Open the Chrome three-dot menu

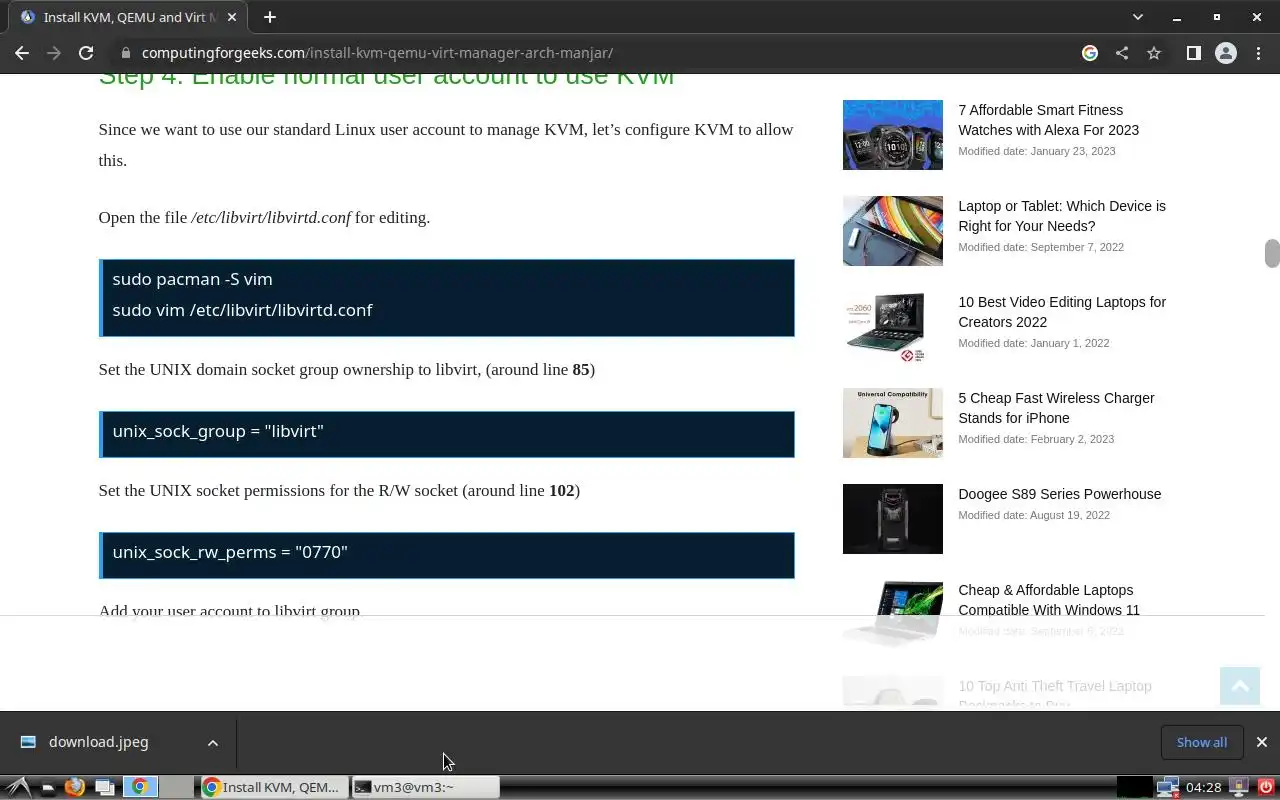click(1257, 53)
